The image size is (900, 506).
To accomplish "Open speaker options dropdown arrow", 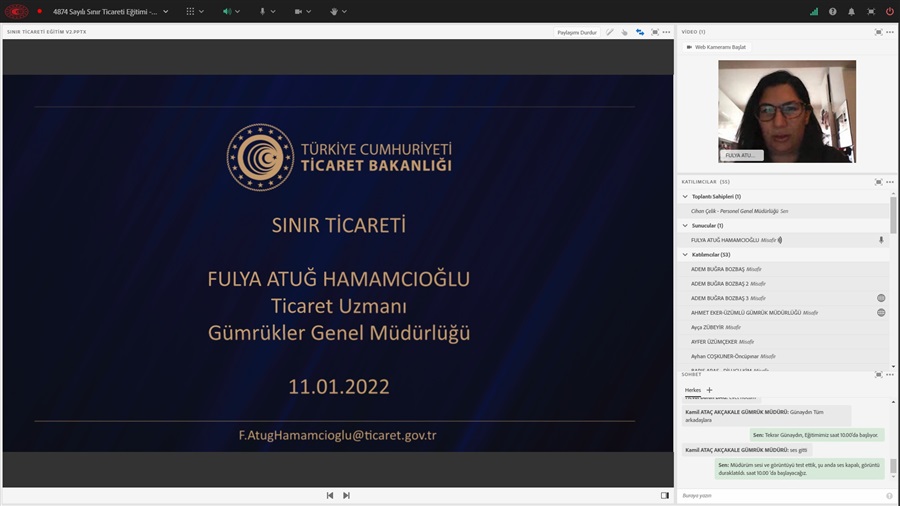I will coord(238,11).
